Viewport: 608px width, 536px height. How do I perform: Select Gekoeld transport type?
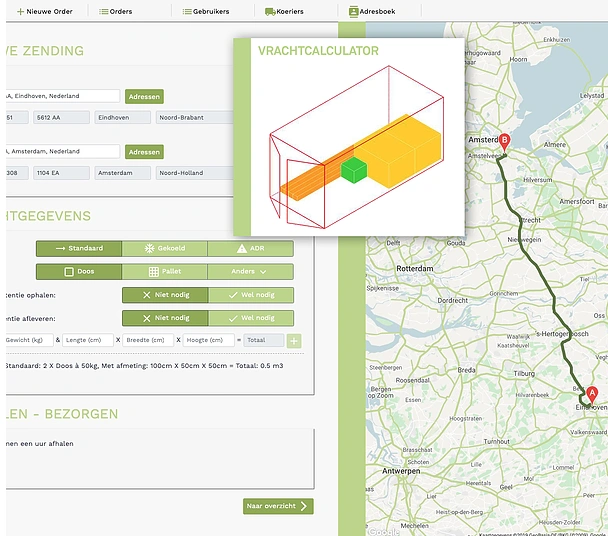tap(165, 248)
